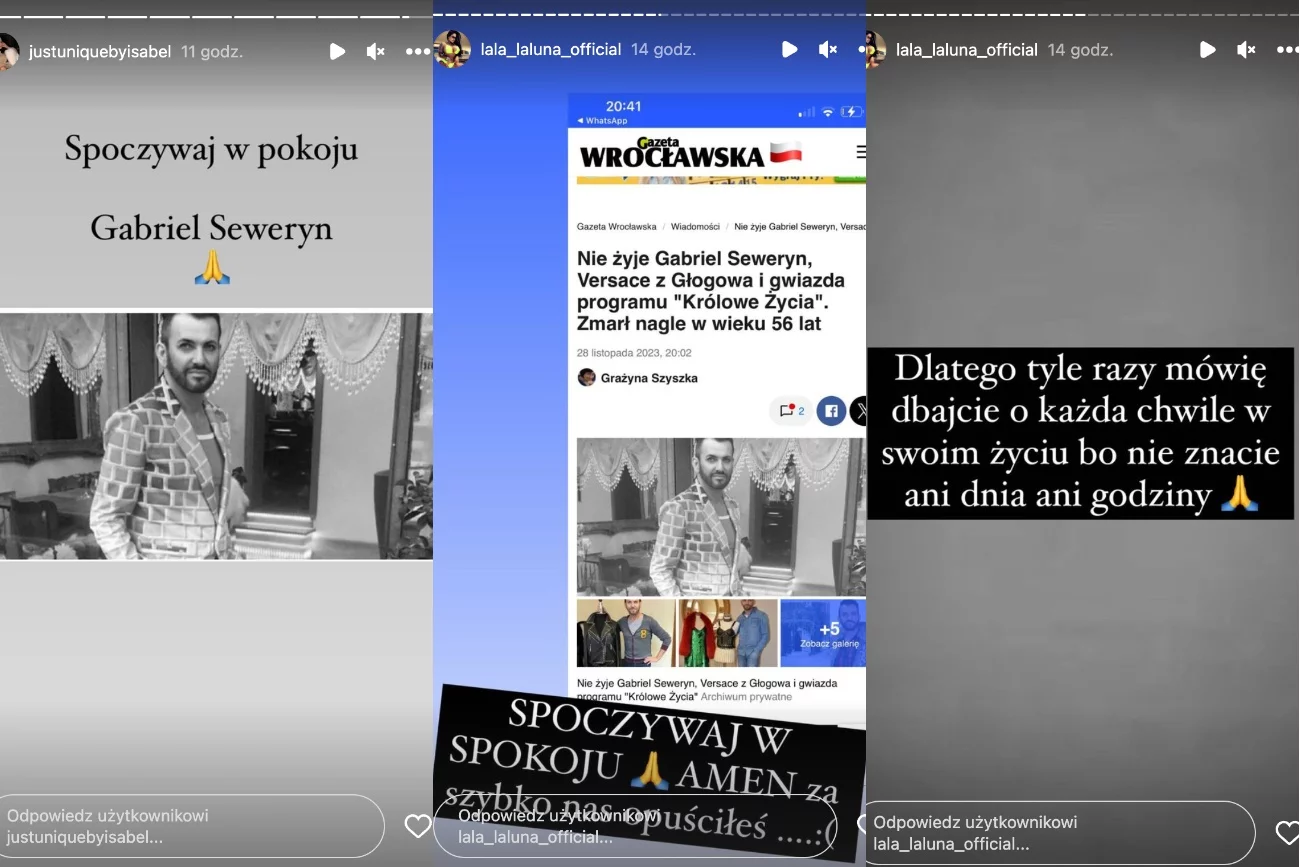Open more options on justuniquebyisabel story
The image size is (1300, 867).
(x=418, y=51)
